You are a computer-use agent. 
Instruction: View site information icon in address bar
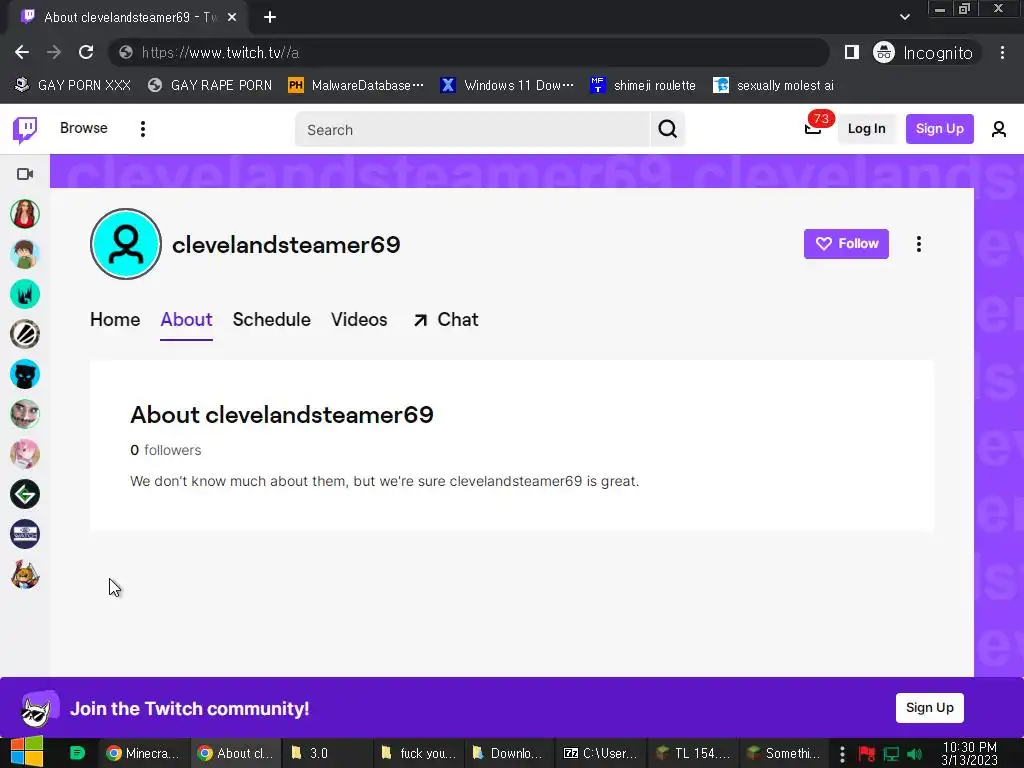pos(126,52)
